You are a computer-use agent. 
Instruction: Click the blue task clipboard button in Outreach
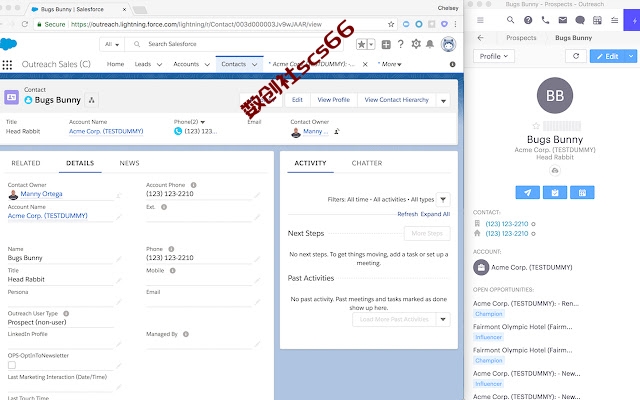(x=555, y=192)
